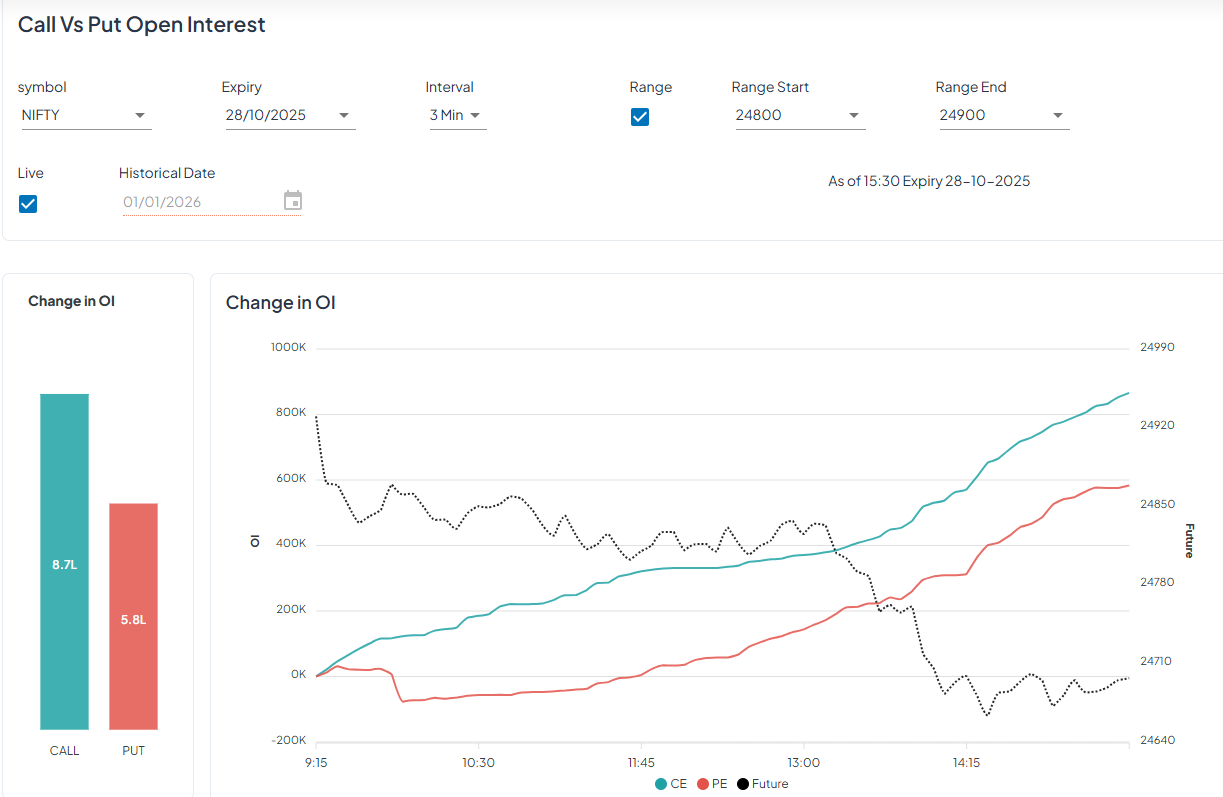Open the Expiry dropdown showing 28/10/2025

(x=289, y=116)
